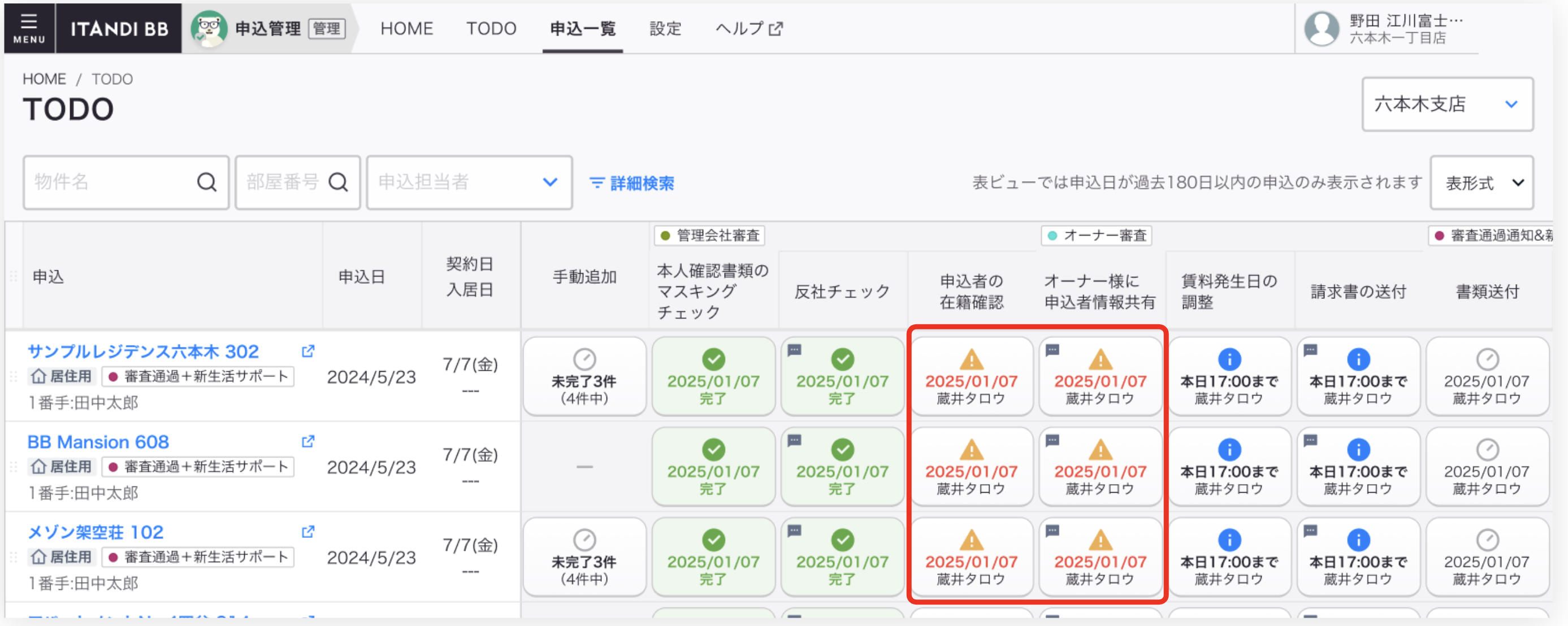
Task: Click 居住用 tag in サンプルレジデンス row
Action: (x=62, y=377)
